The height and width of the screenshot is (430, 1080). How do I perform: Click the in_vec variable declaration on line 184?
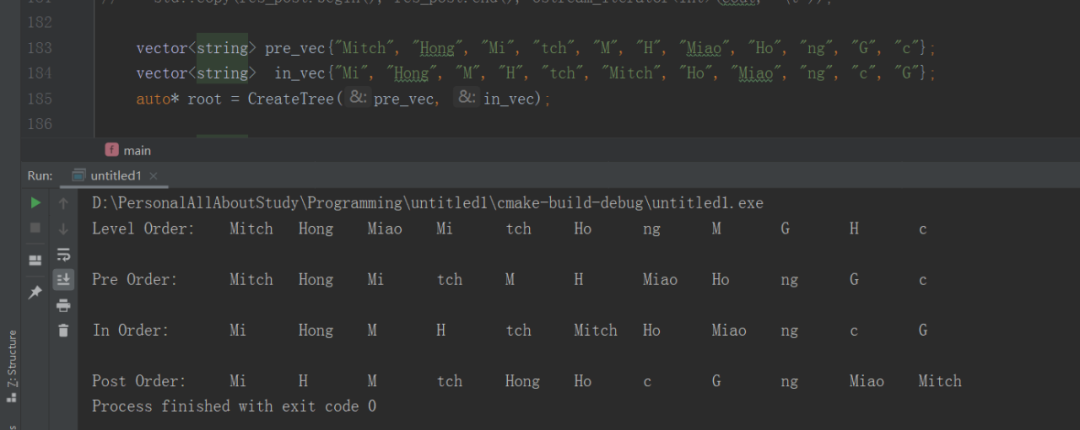[x=291, y=73]
